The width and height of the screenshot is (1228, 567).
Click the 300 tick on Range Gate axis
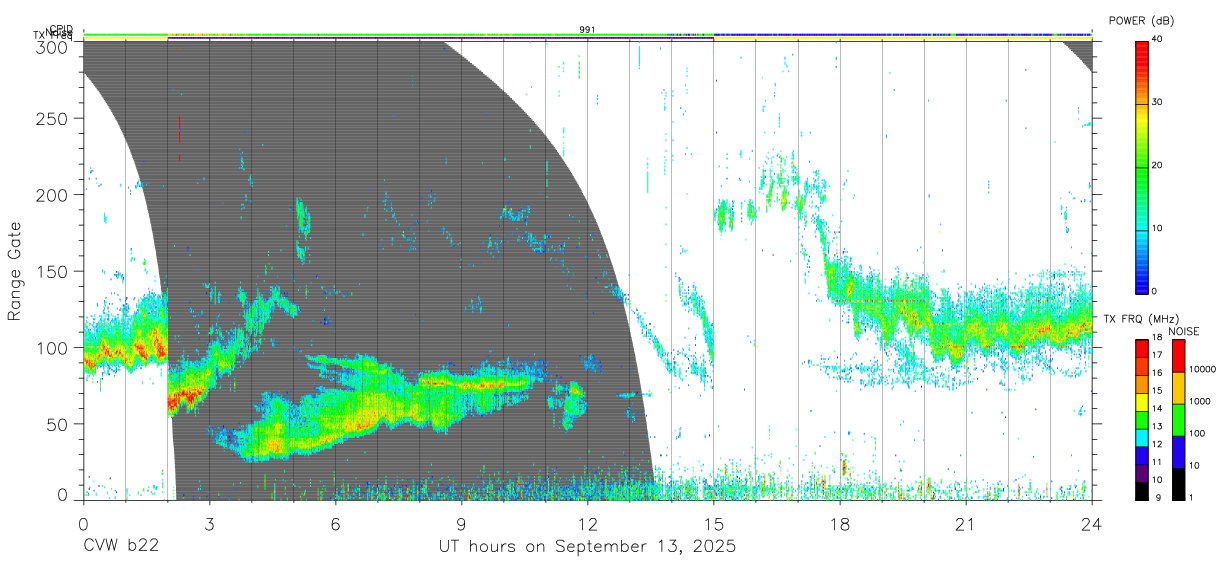pyautogui.click(x=54, y=47)
